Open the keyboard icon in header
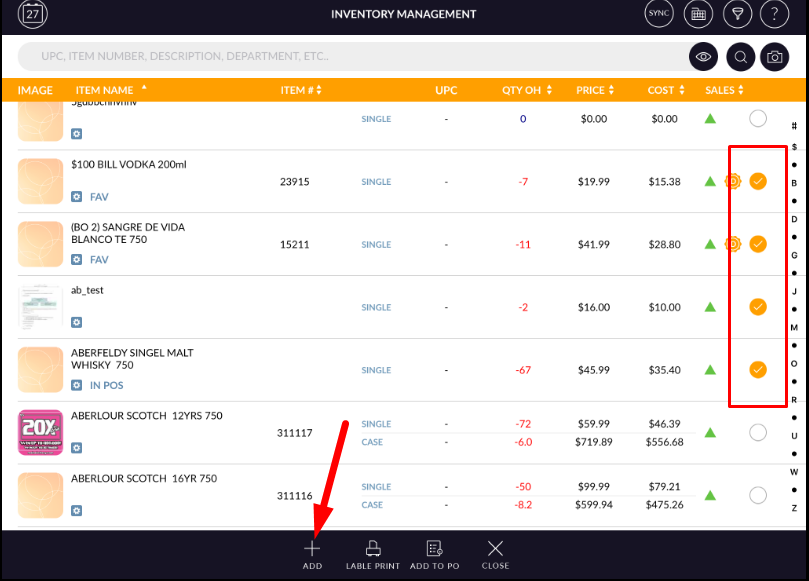 [x=698, y=14]
